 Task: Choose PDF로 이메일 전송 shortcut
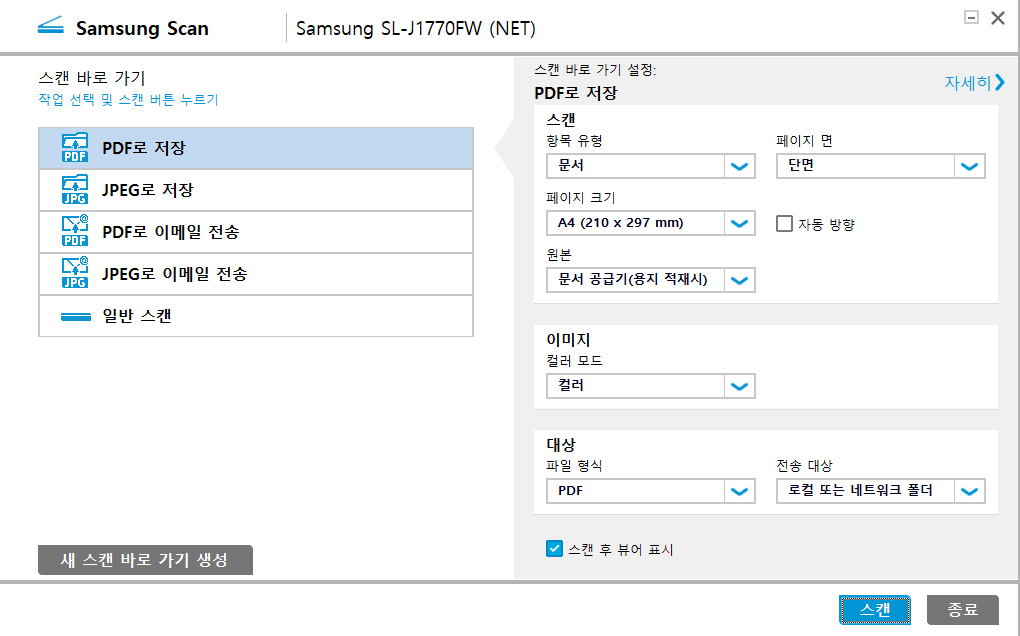tap(256, 232)
